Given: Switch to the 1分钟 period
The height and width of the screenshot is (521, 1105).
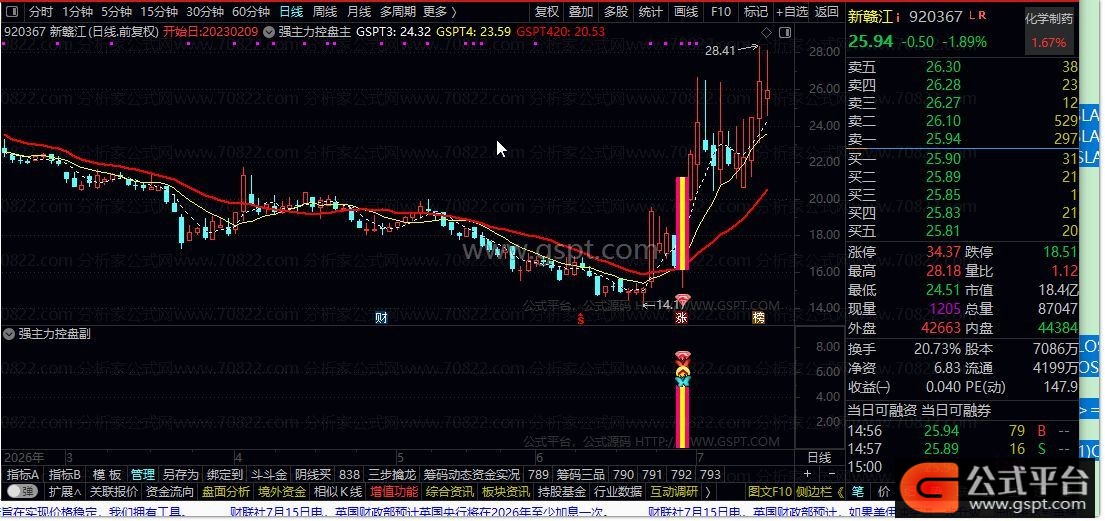Looking at the screenshot, I should point(77,11).
